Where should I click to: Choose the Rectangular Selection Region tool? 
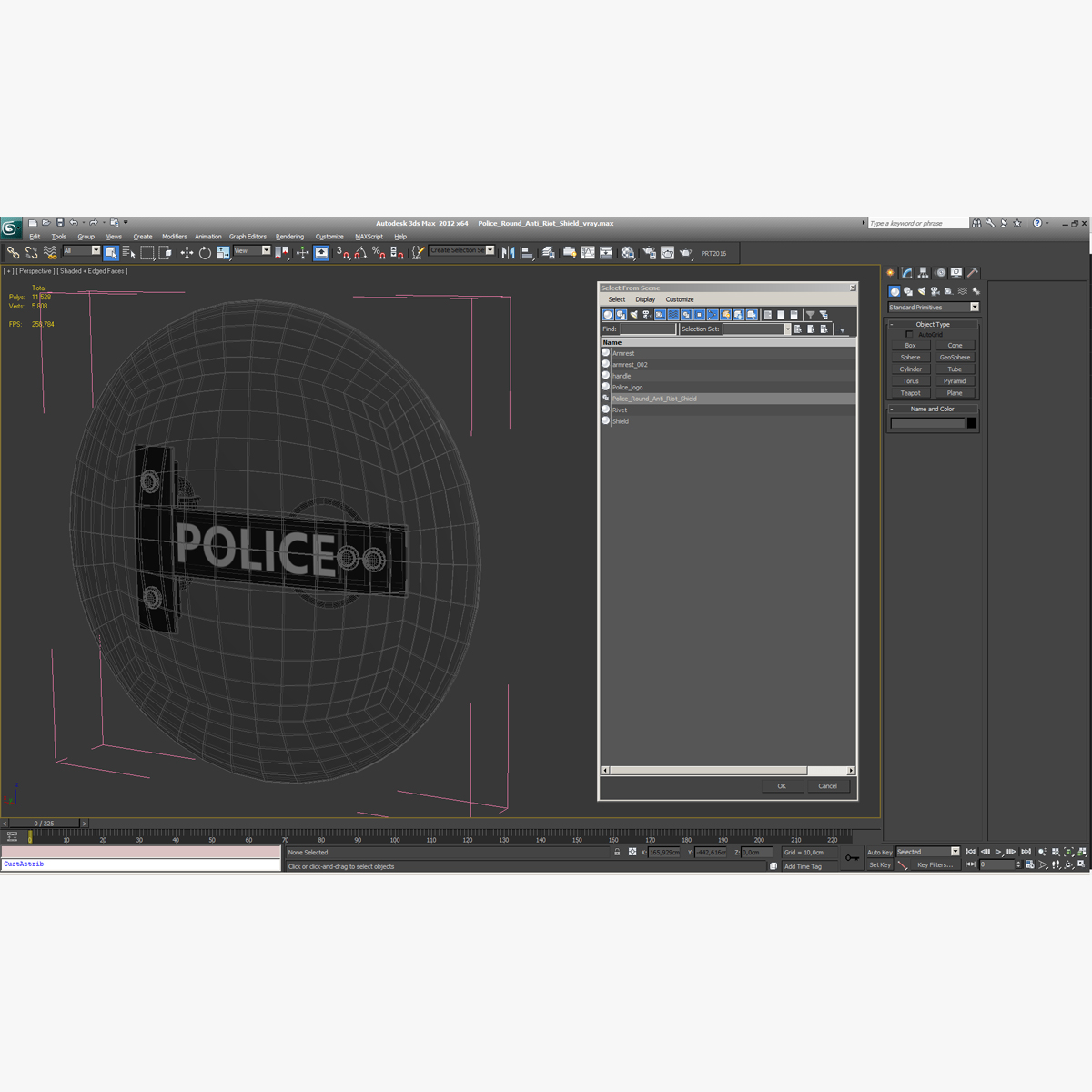coord(147,253)
